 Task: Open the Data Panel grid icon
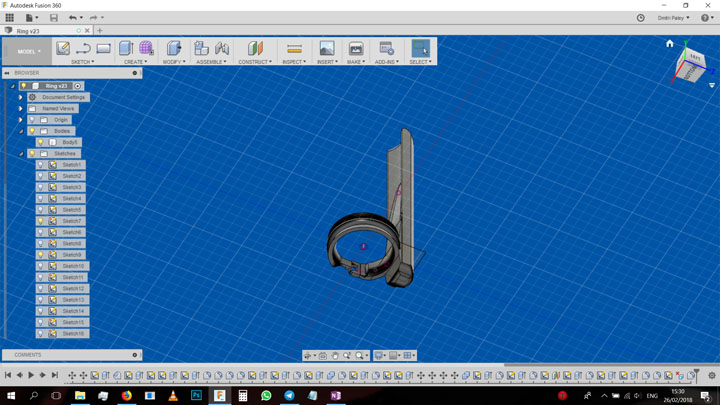pyautogui.click(x=9, y=18)
